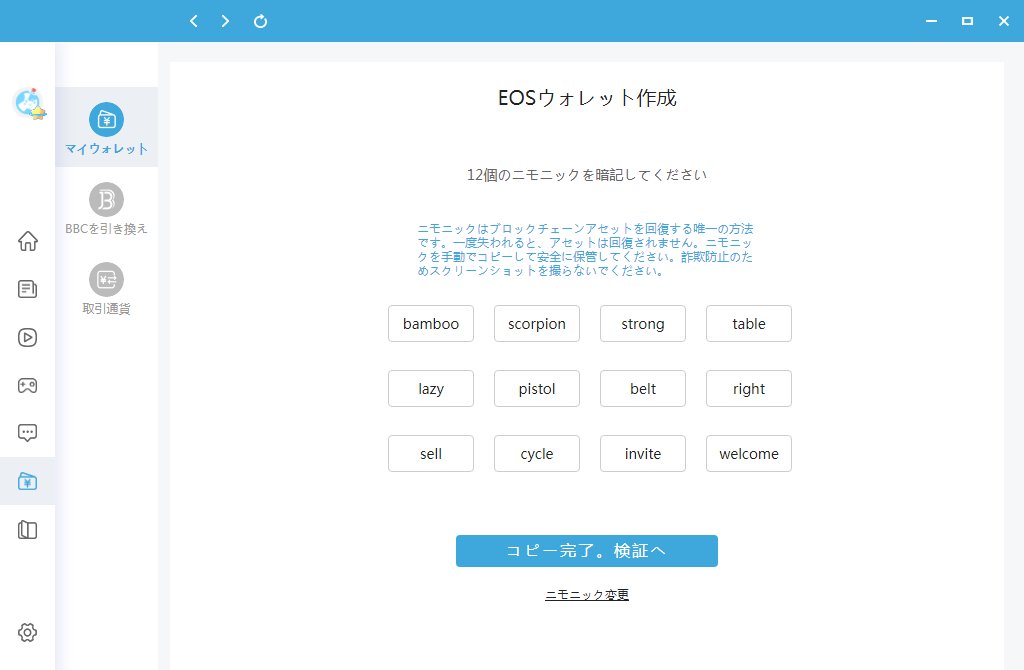Go back using the left arrow

(x=194, y=21)
